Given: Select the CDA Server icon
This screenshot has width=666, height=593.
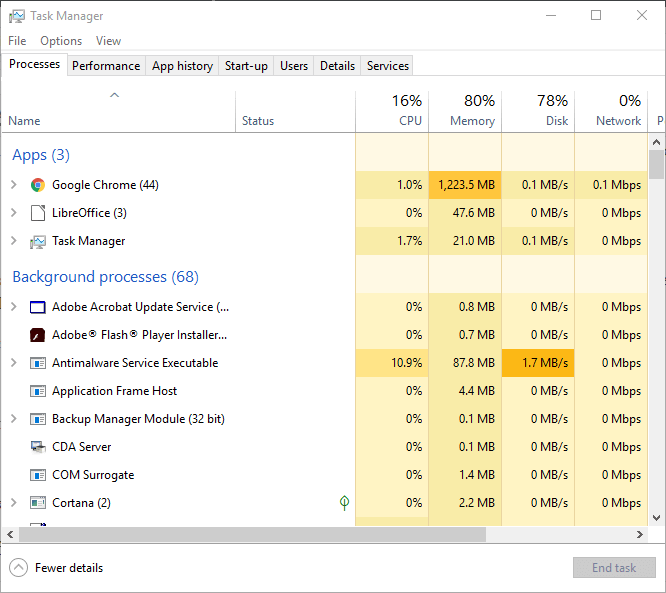Looking at the screenshot, I should click(x=38, y=447).
